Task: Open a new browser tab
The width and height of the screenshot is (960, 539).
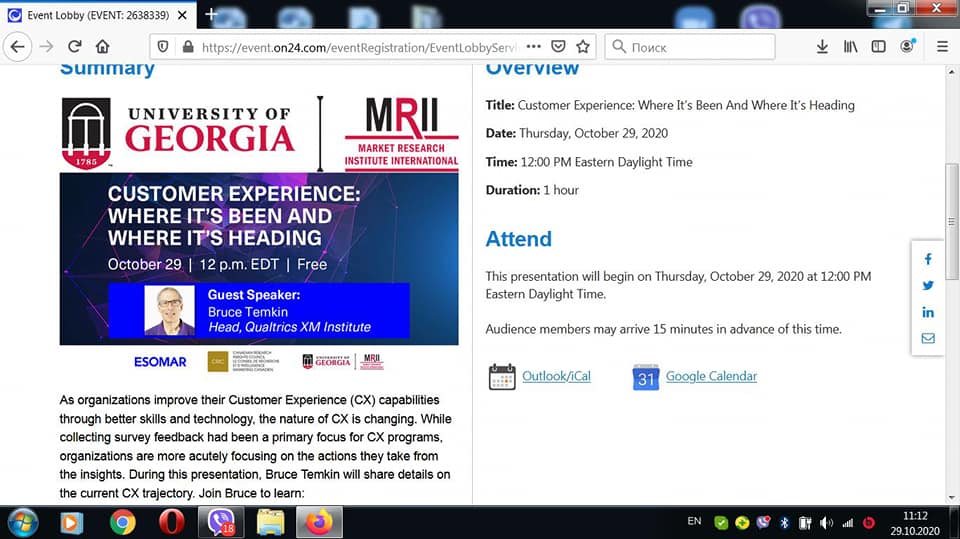Action: tap(211, 14)
